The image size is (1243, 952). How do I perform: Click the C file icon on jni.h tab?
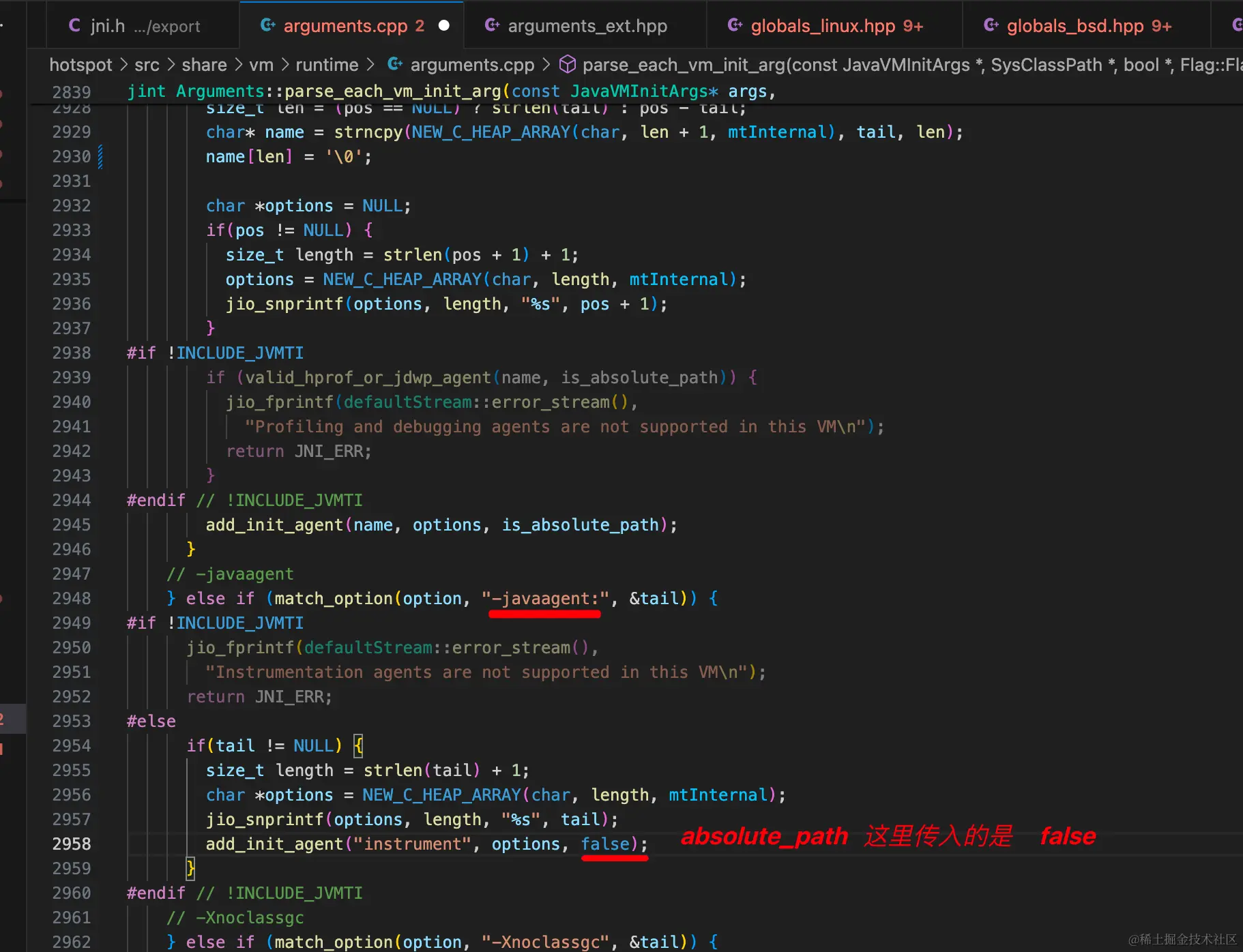75,26
